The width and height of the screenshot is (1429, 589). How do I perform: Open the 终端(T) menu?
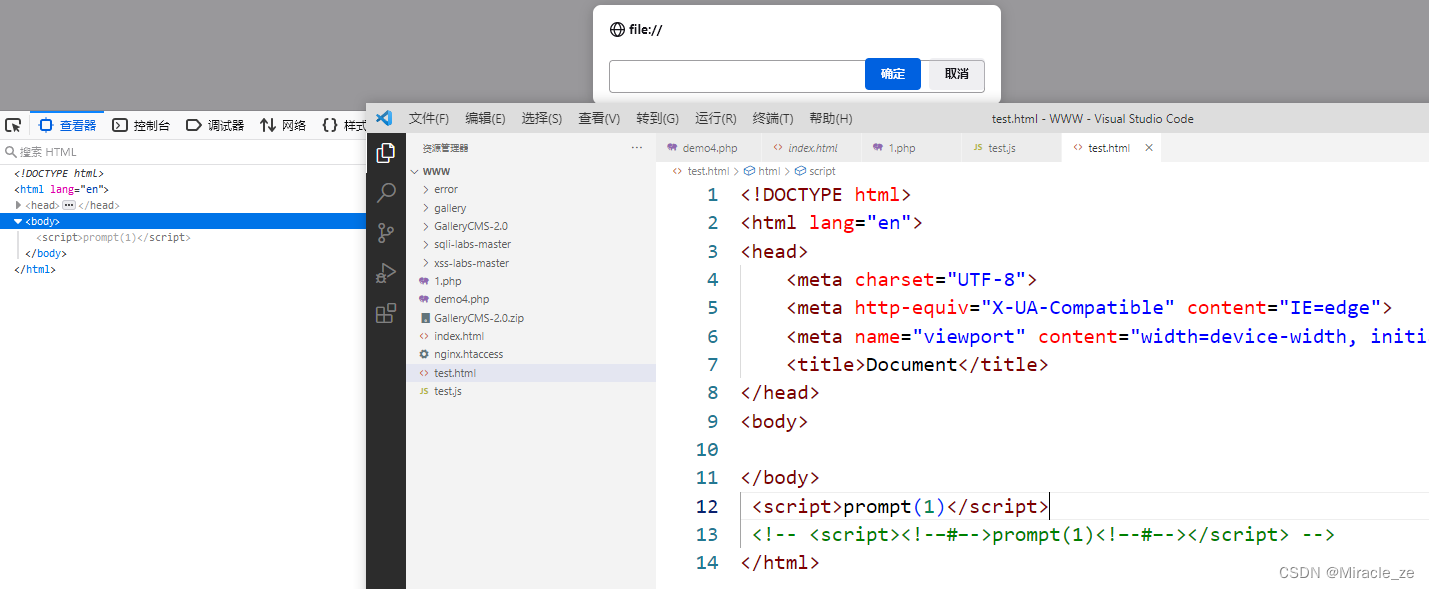[x=773, y=118]
